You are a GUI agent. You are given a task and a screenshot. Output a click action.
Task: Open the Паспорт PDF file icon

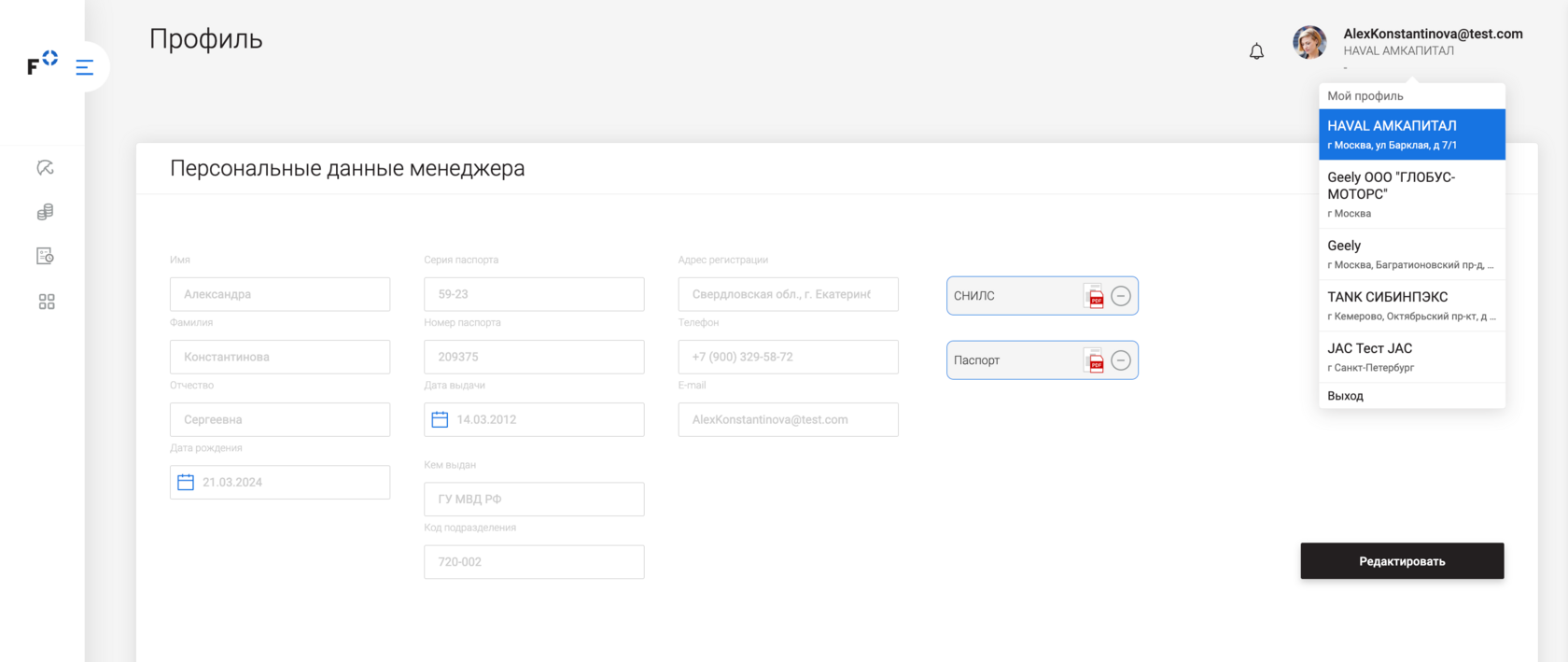coord(1094,360)
